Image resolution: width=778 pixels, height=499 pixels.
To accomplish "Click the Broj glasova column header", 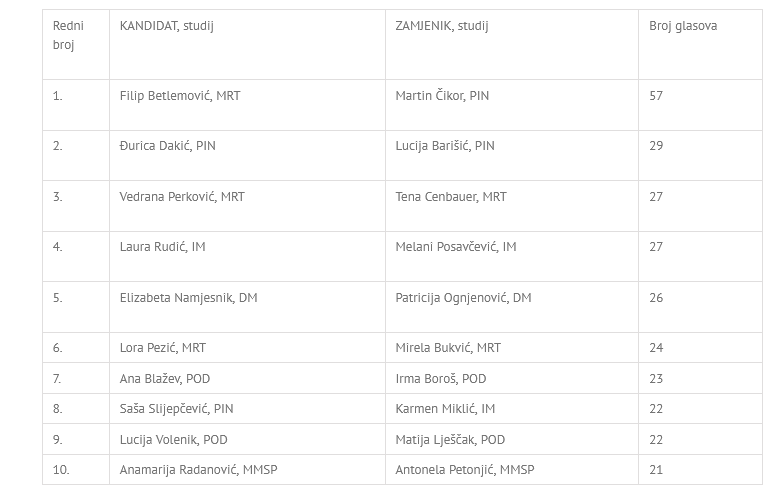I will 683,26.
